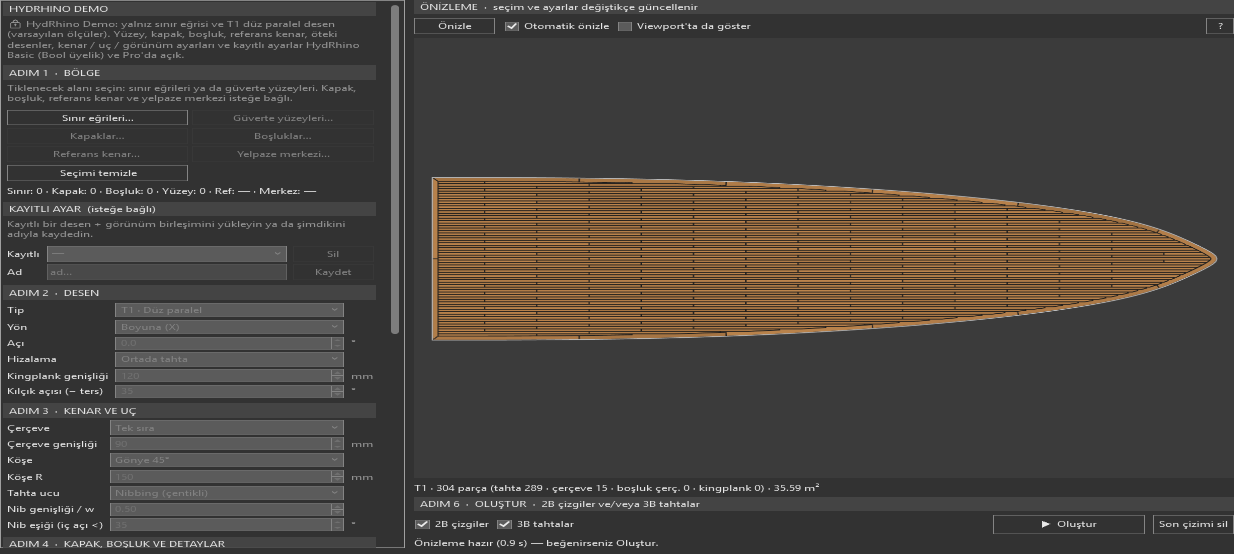The width and height of the screenshot is (1234, 554).
Task: Click the Önizle button
Action: point(455,26)
